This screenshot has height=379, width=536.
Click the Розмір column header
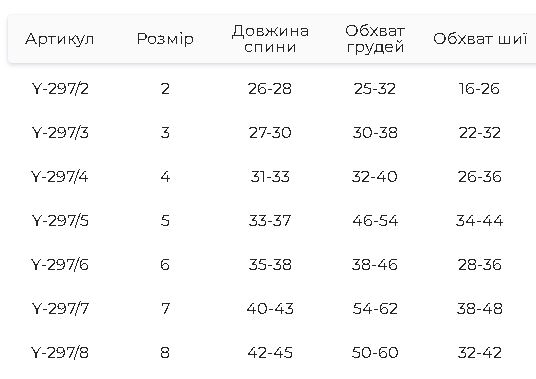pyautogui.click(x=165, y=39)
